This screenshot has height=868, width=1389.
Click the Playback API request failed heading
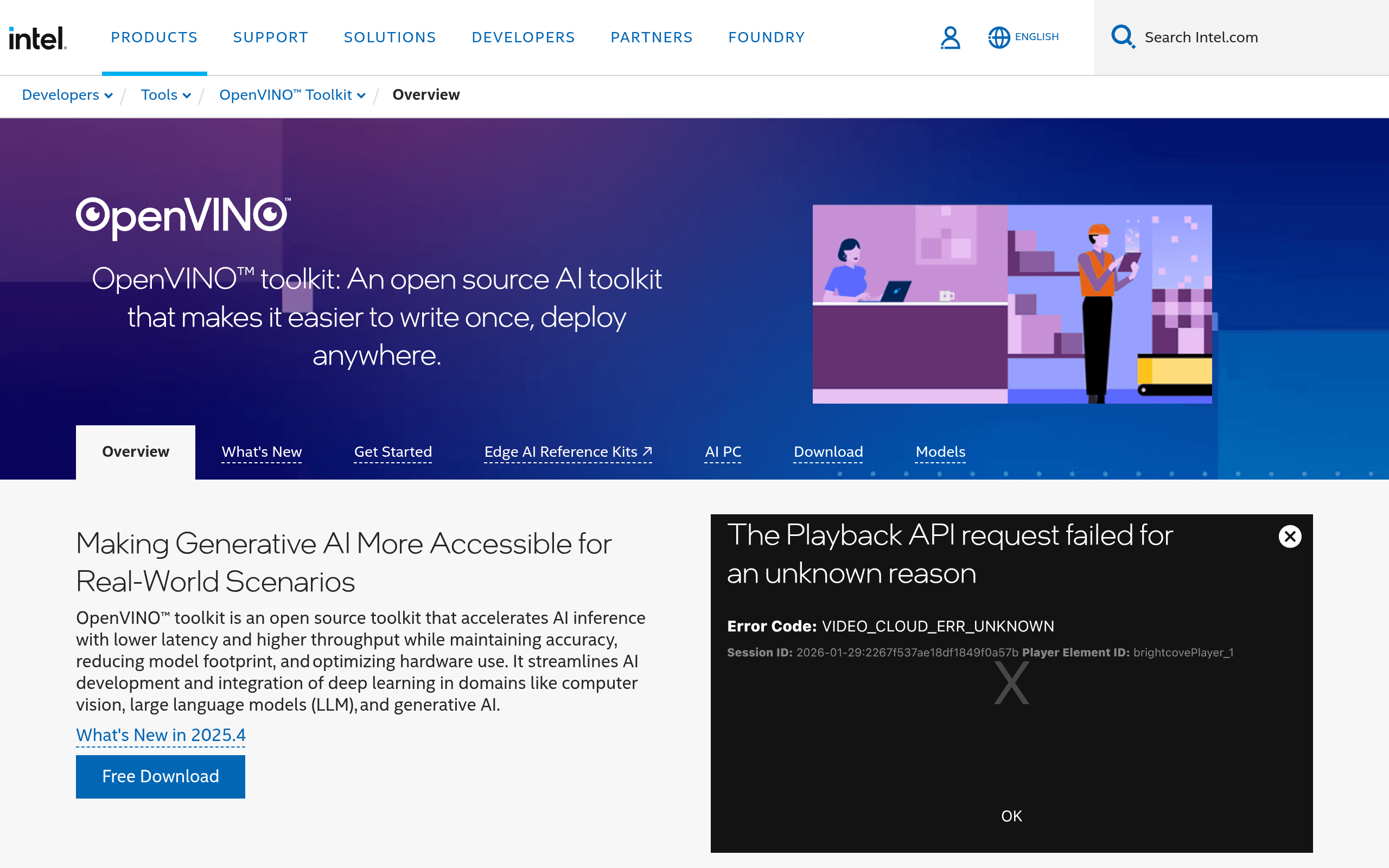pos(950,554)
